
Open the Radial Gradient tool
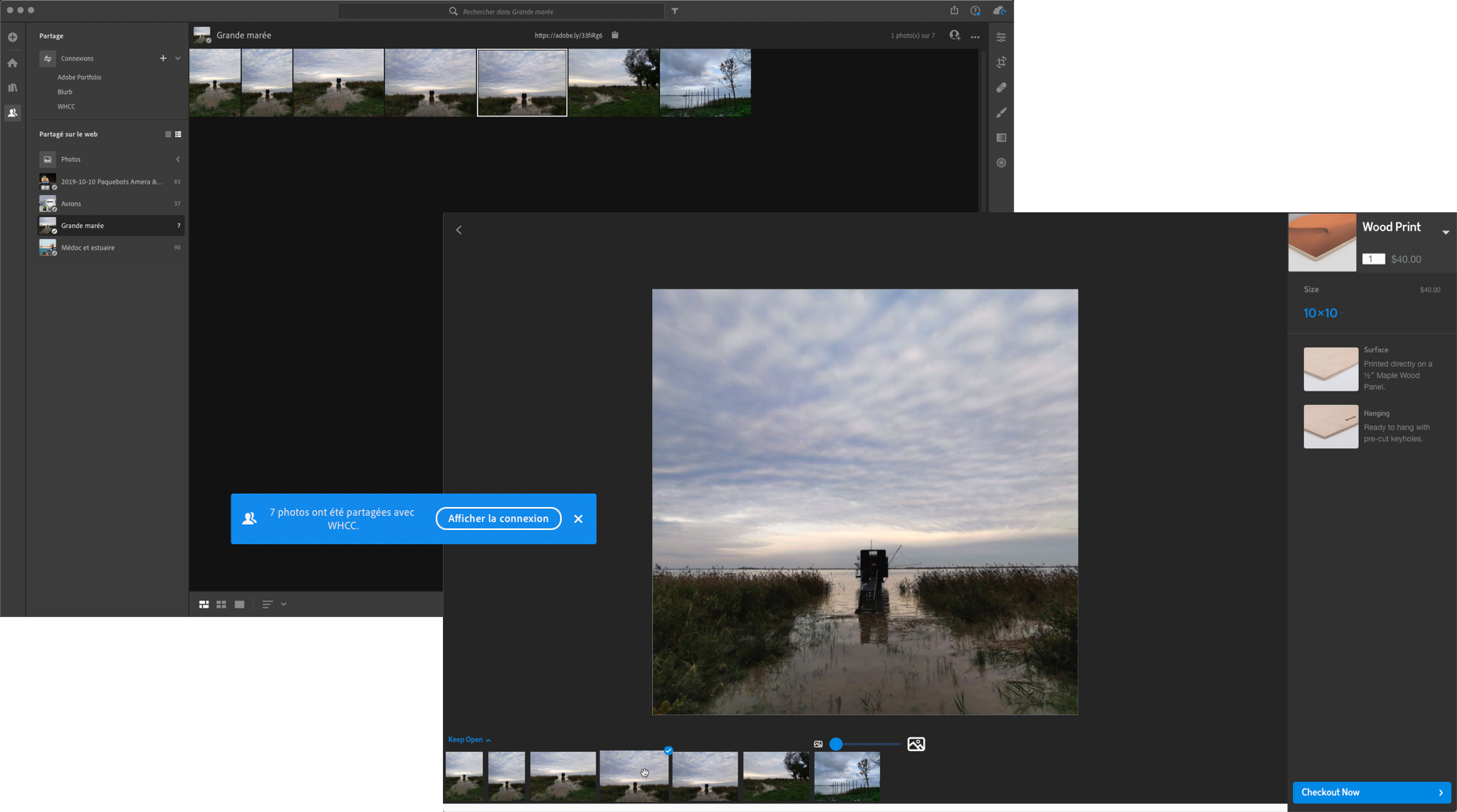1001,162
